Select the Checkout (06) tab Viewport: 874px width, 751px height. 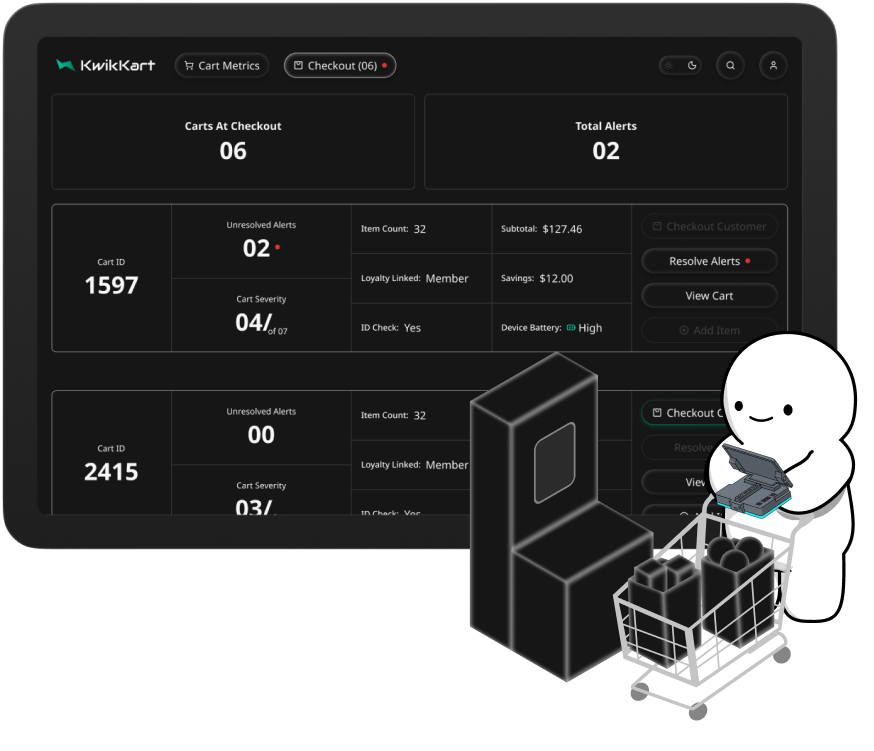point(340,66)
